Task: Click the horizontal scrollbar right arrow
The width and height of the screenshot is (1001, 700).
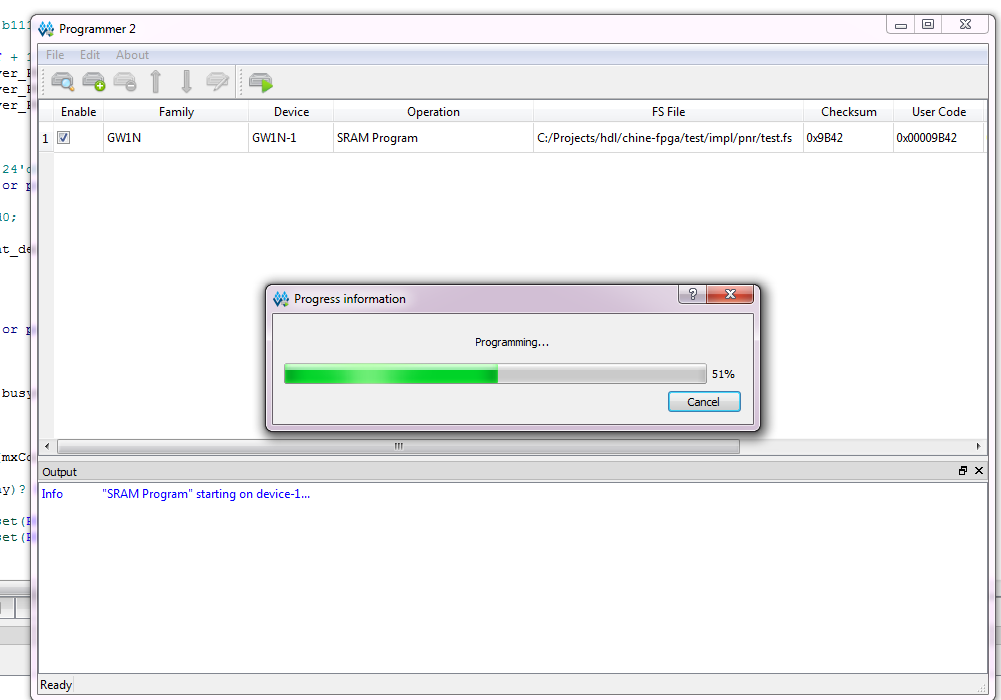Action: 979,446
